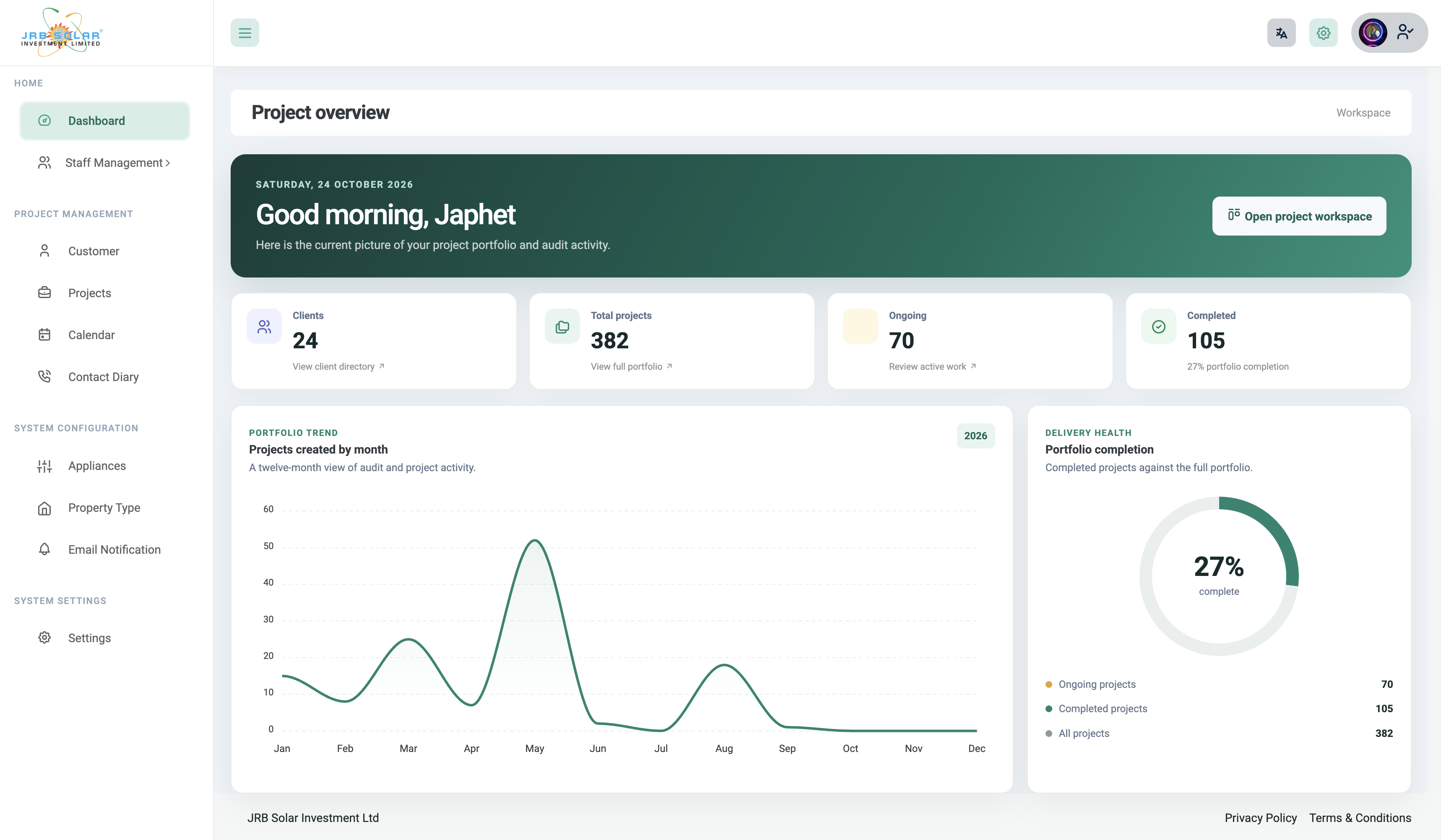
Task: Open the language translation icon
Action: point(1282,33)
